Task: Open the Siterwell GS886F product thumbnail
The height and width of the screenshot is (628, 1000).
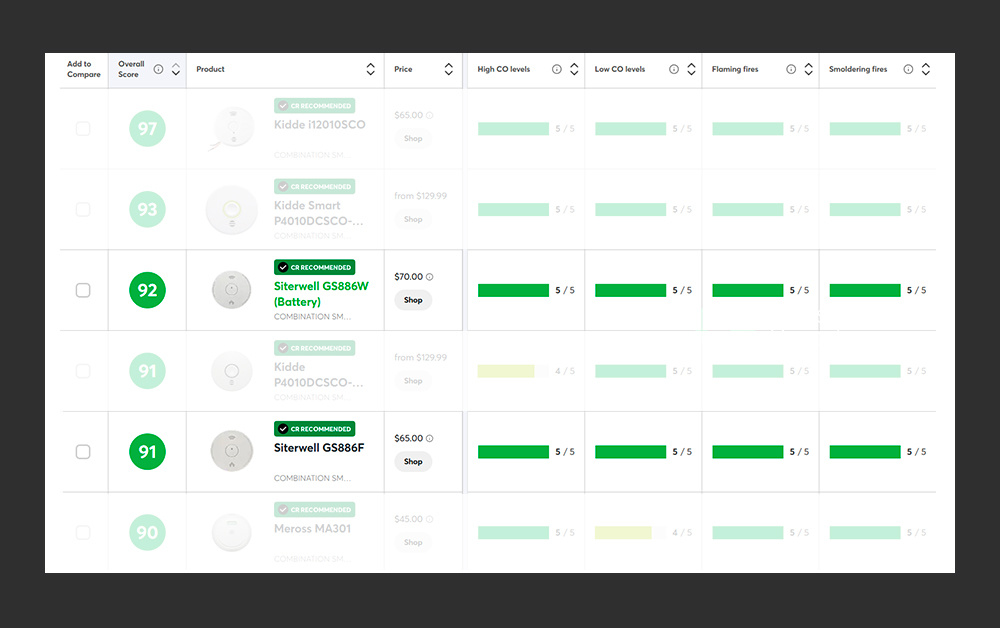Action: tap(232, 451)
